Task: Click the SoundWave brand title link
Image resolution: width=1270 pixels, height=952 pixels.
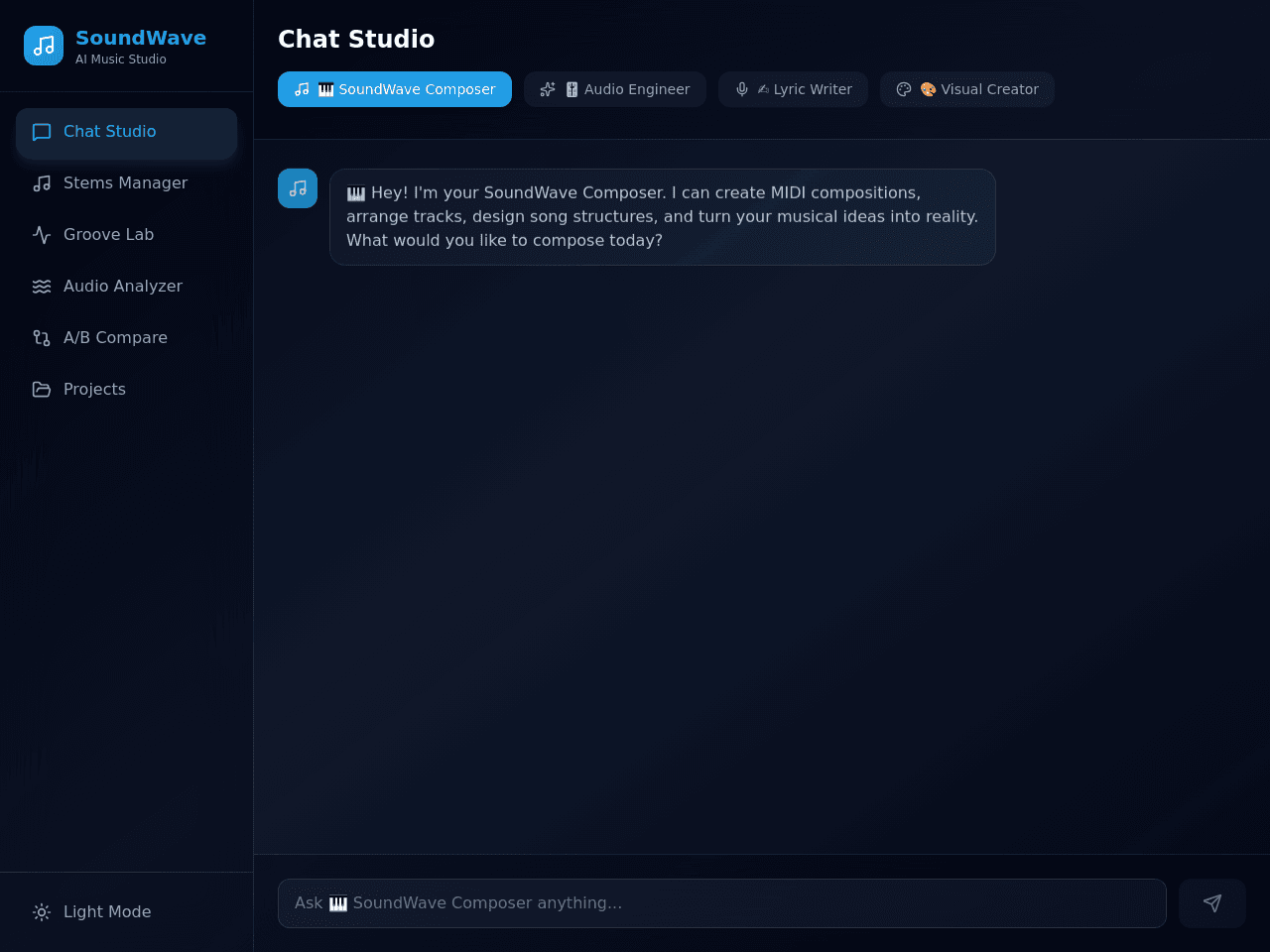Action: coord(141,38)
